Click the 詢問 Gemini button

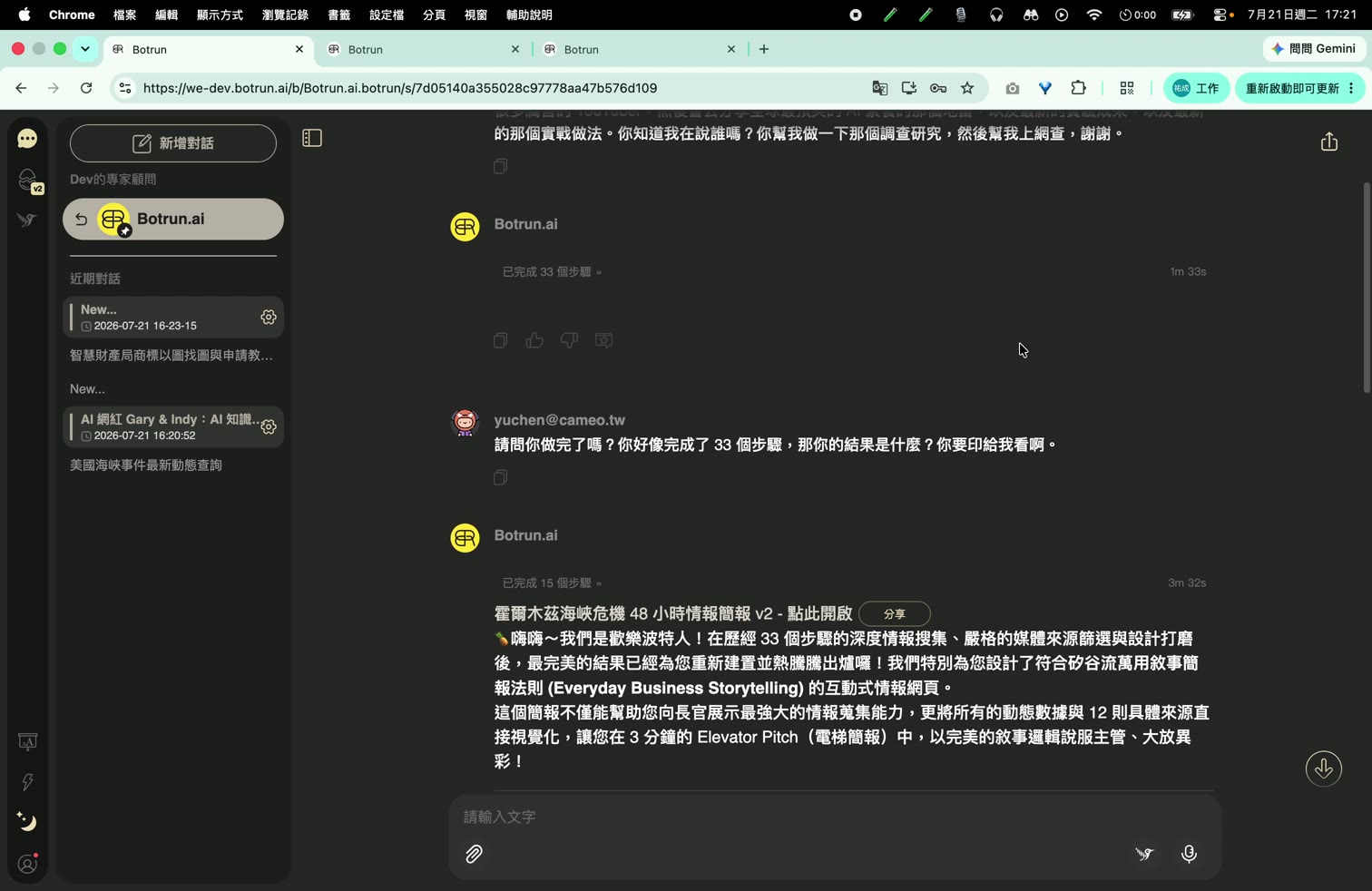[1313, 49]
